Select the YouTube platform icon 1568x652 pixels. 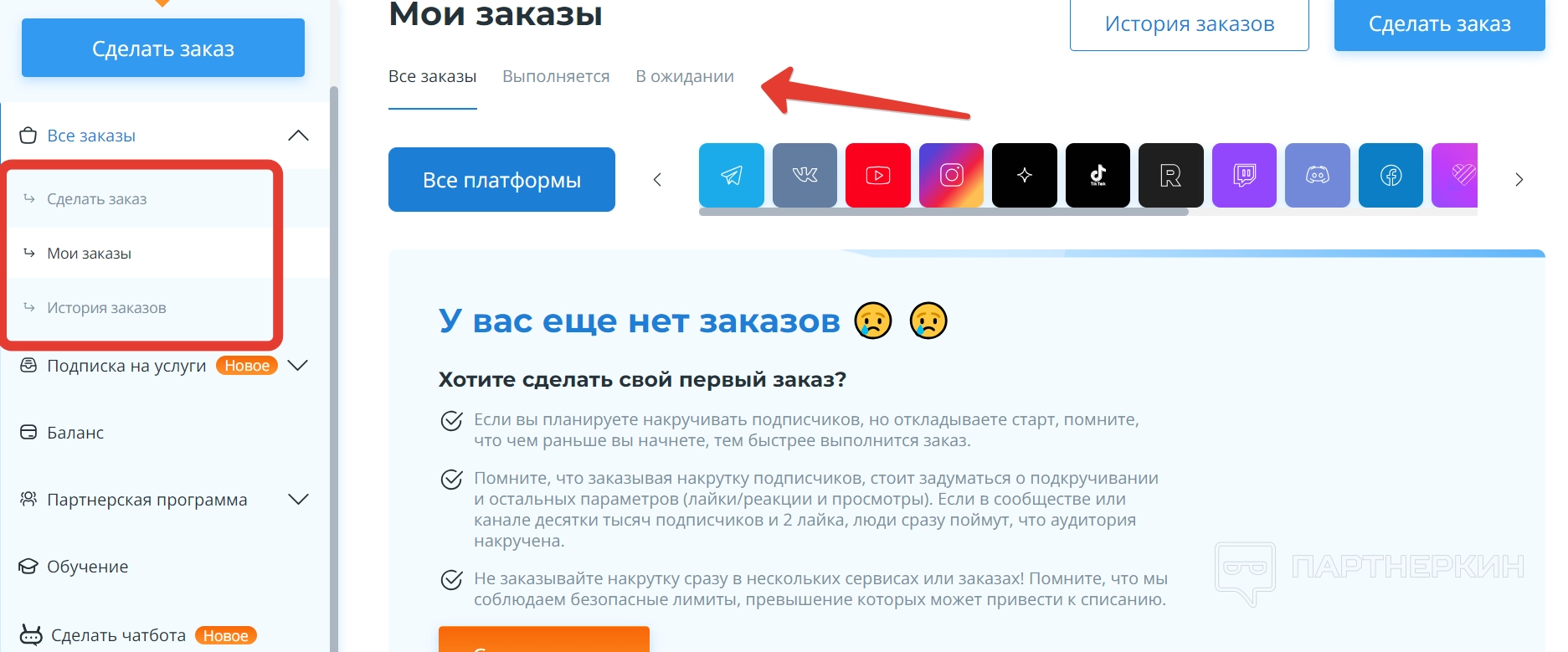pos(878,175)
